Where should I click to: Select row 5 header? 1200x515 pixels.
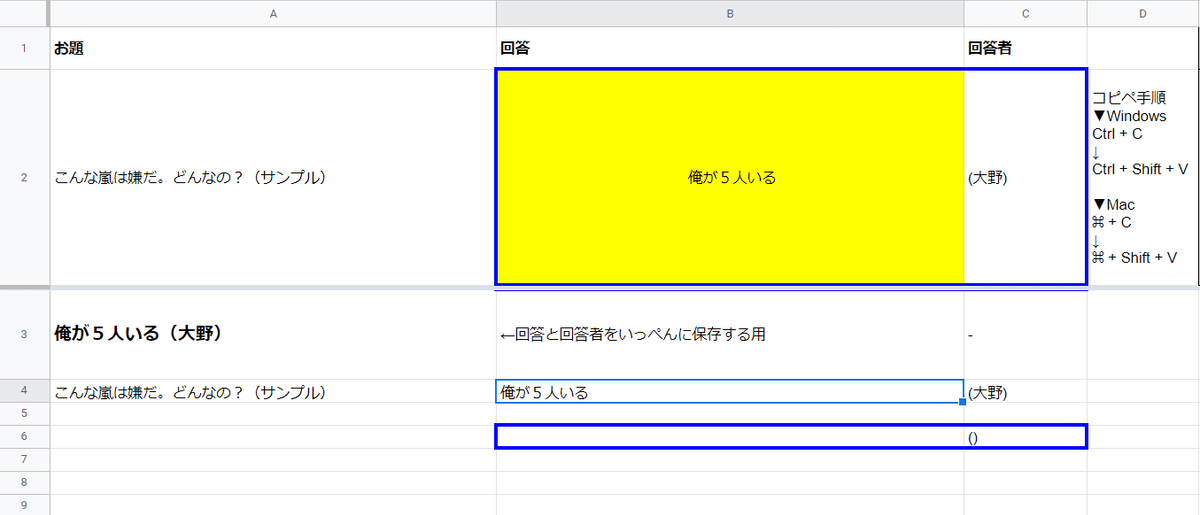click(x=24, y=413)
